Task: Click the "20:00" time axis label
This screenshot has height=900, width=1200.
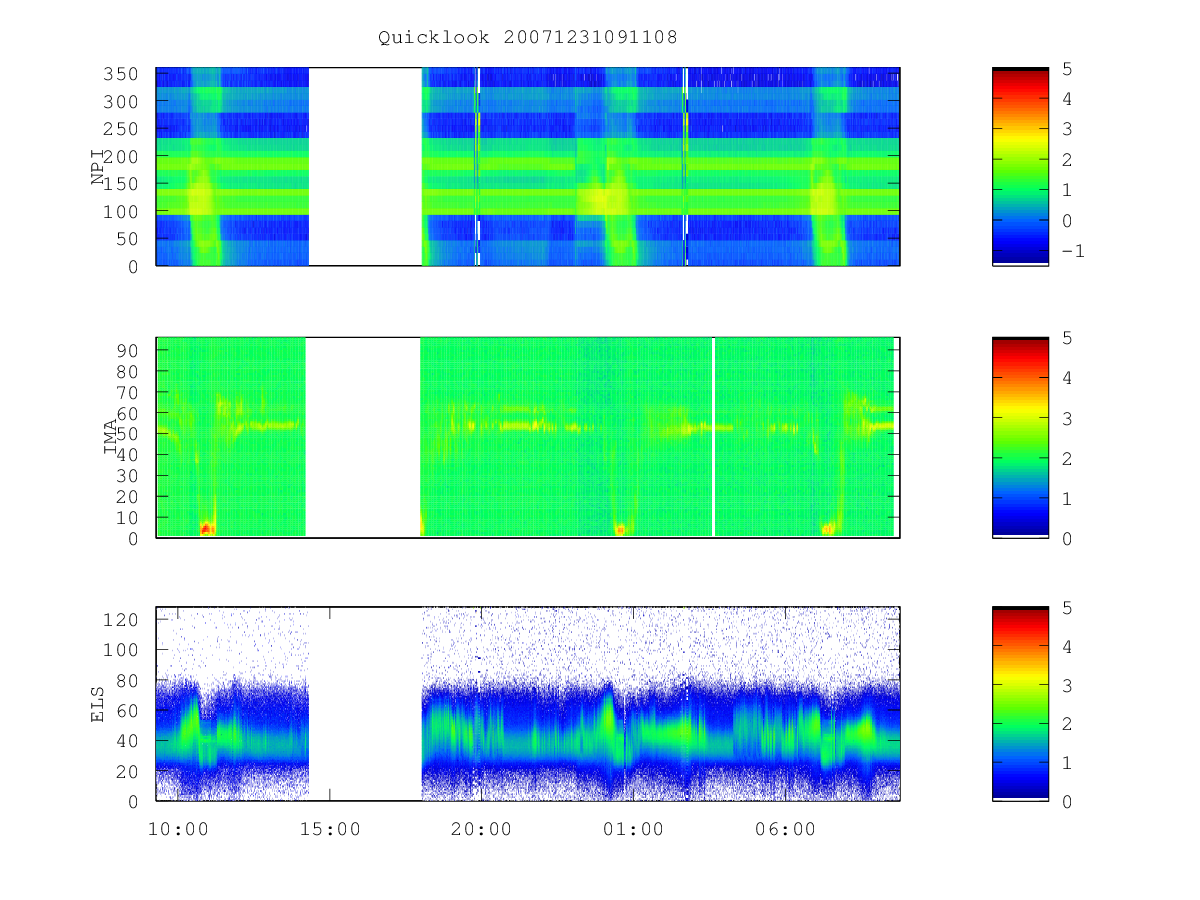Action: click(482, 830)
